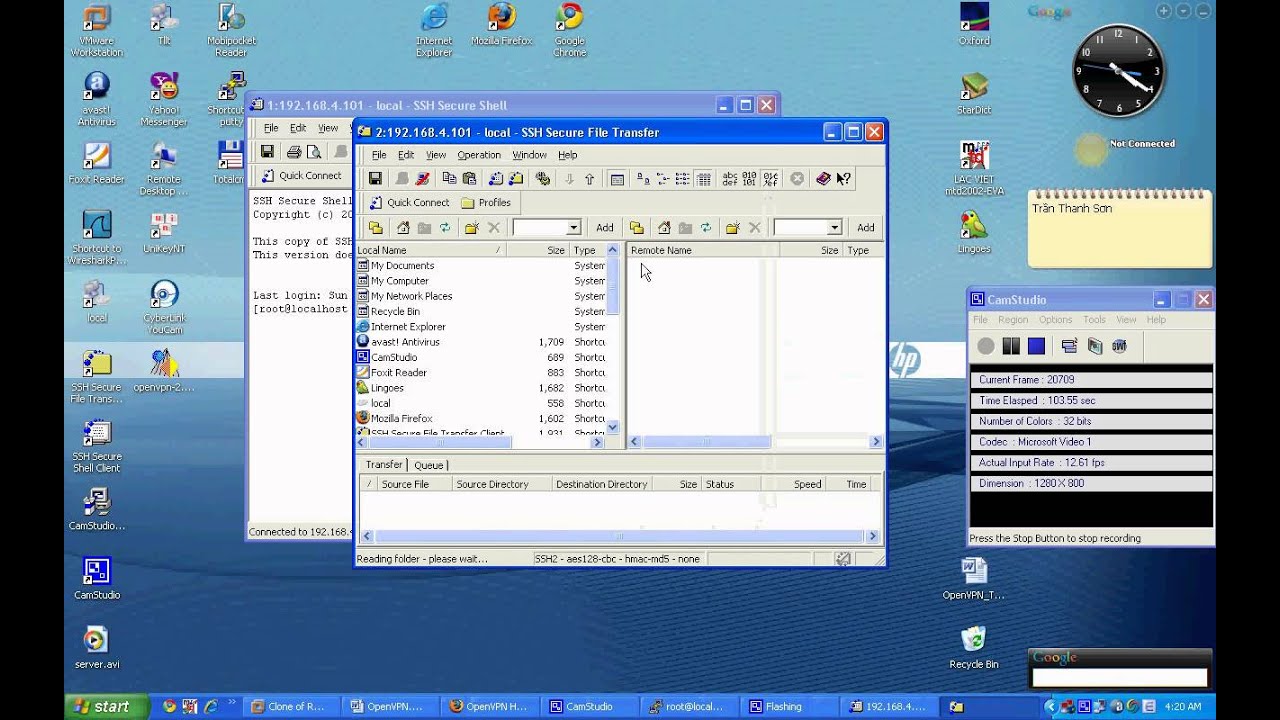This screenshot has height=720, width=1280.
Task: Select Mozilla Firefox in local list
Action: tap(401, 419)
